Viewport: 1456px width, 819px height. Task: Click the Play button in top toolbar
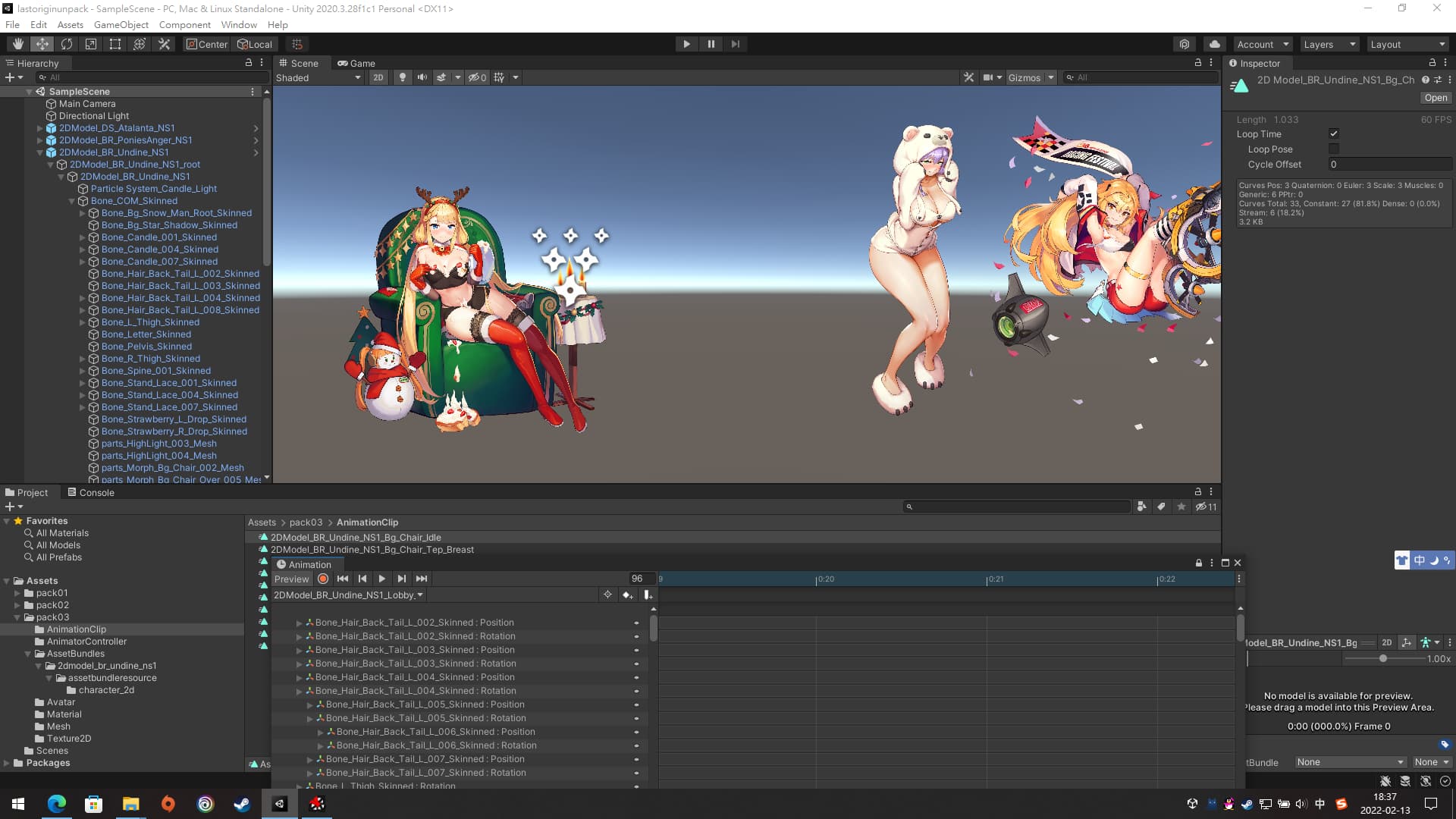pyautogui.click(x=686, y=44)
